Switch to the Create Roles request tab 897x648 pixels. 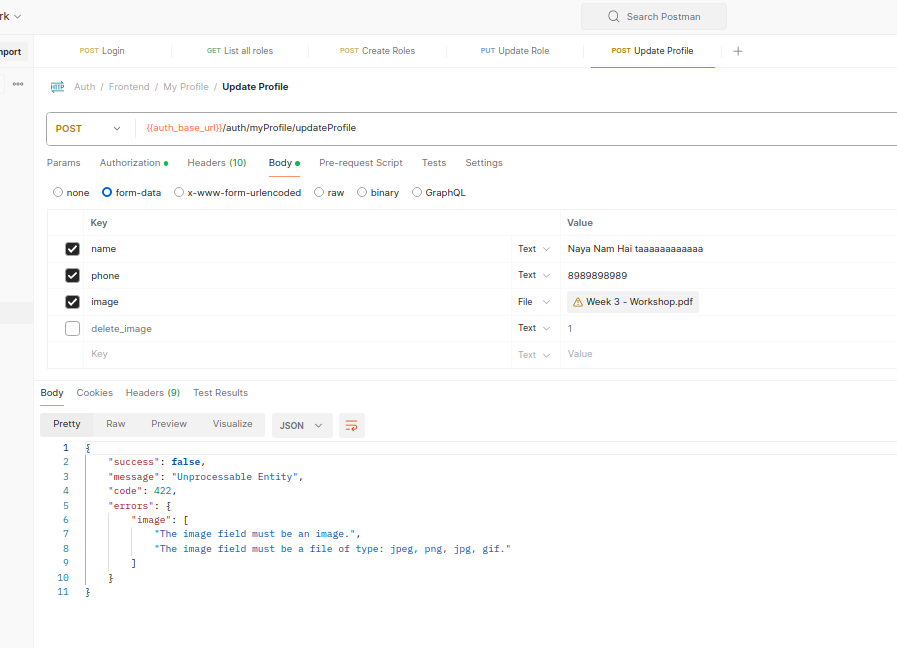coord(377,51)
